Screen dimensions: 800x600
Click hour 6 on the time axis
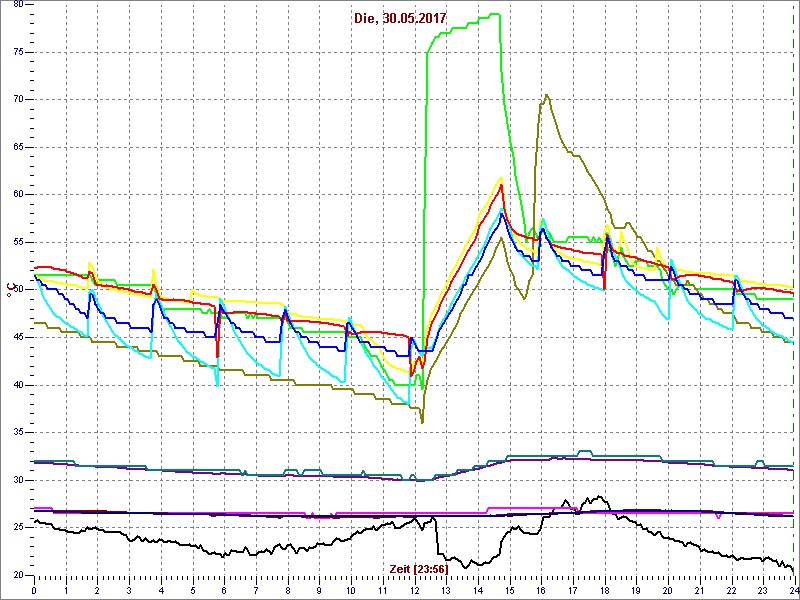pos(224,590)
